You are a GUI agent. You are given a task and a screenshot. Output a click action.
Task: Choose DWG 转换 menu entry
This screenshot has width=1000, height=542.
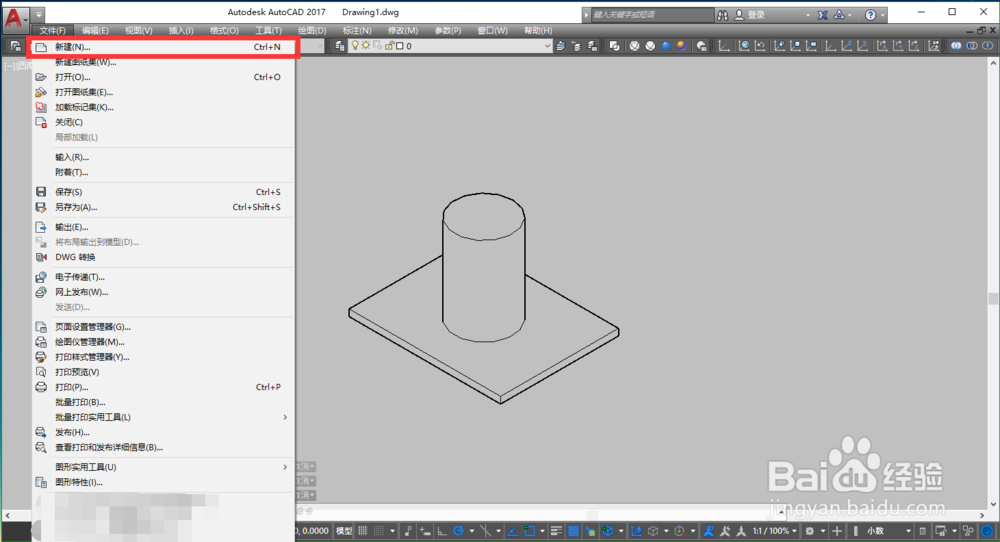tap(163, 257)
